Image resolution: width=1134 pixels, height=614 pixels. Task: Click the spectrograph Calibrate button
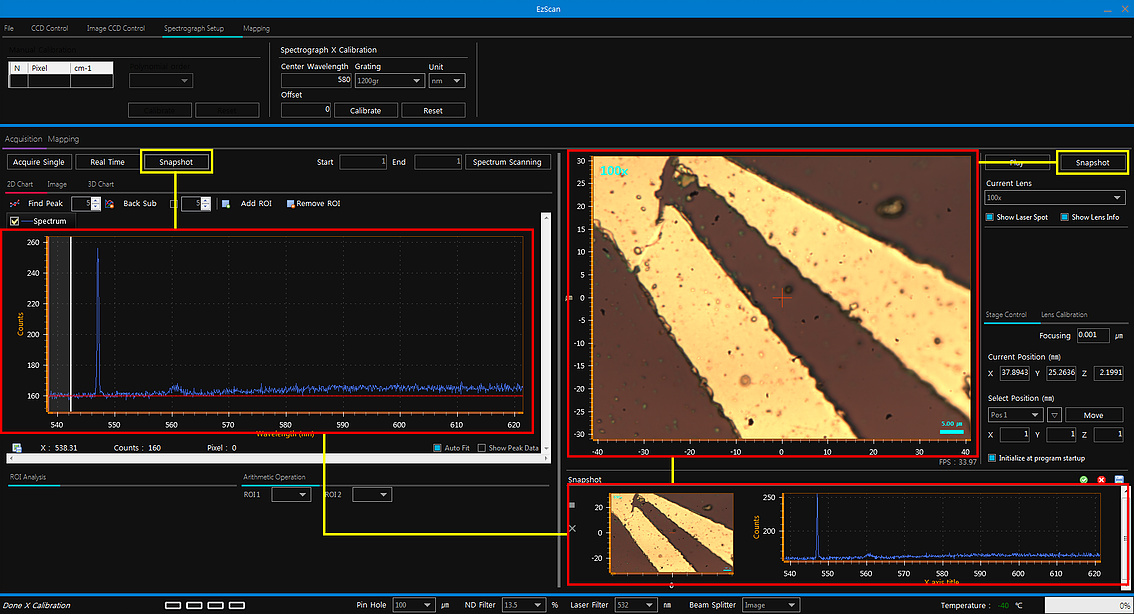(366, 111)
